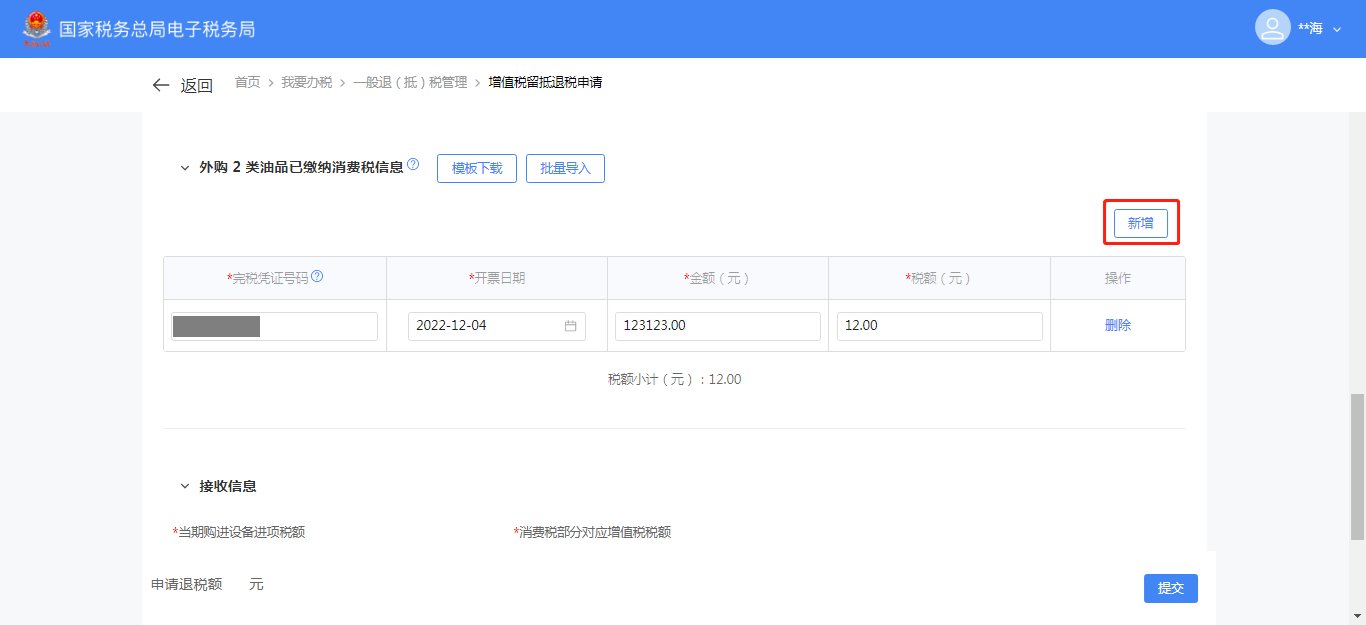Image resolution: width=1366 pixels, height=625 pixels.
Task: Collapse the 接收信息 section
Action: point(184,486)
